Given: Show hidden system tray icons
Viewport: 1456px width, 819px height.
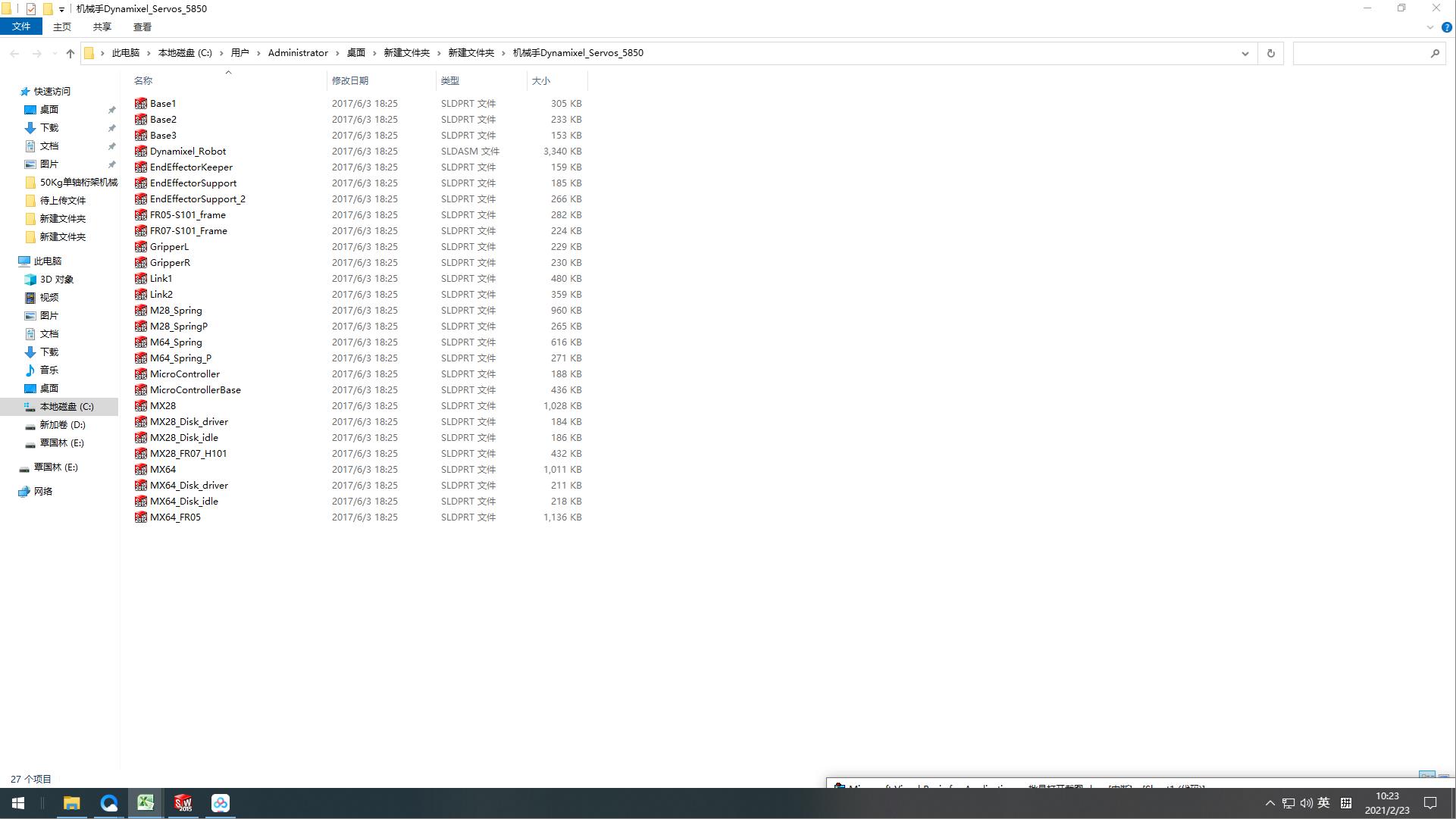Looking at the screenshot, I should [x=1270, y=803].
